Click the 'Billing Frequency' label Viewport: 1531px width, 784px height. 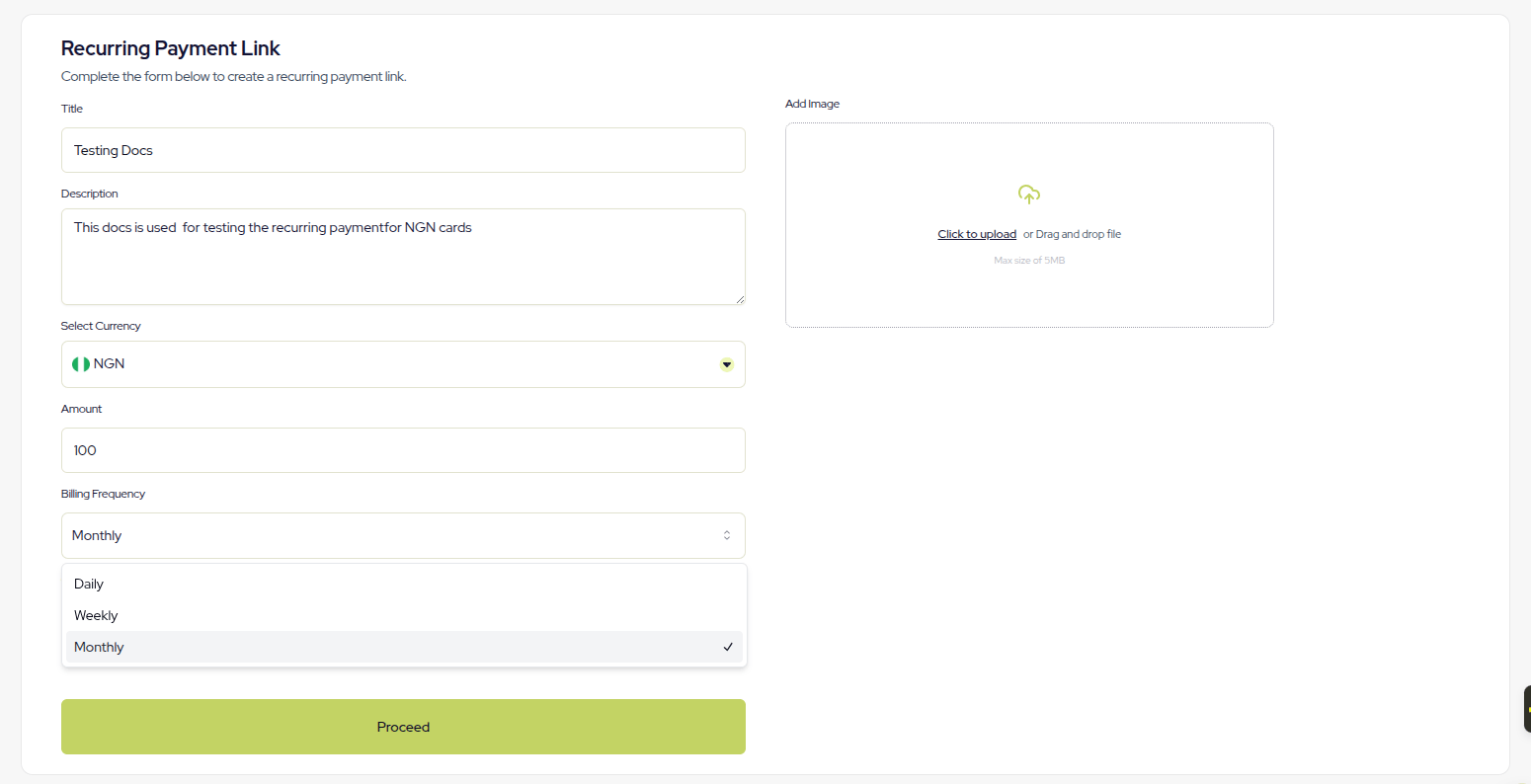pos(103,494)
